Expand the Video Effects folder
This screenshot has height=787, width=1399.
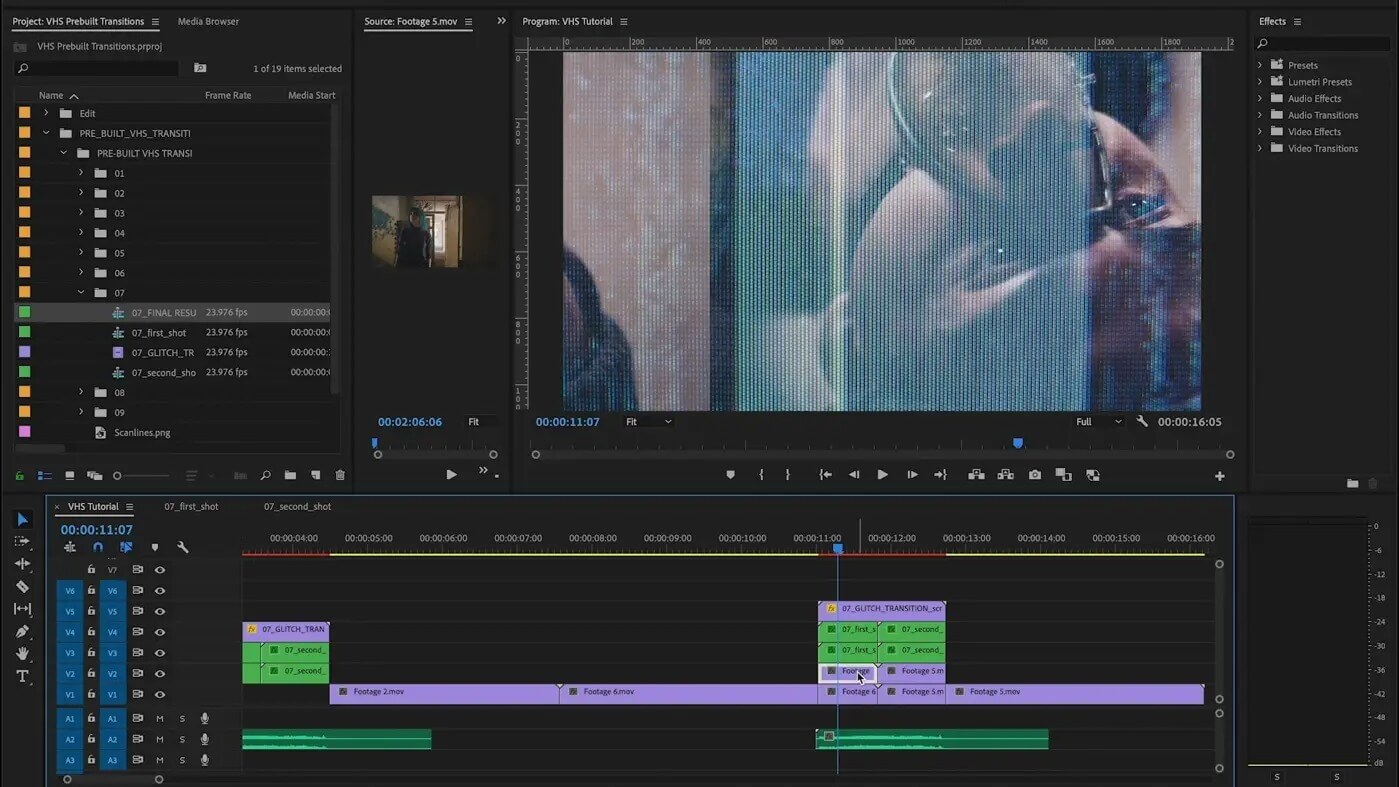coord(1260,132)
